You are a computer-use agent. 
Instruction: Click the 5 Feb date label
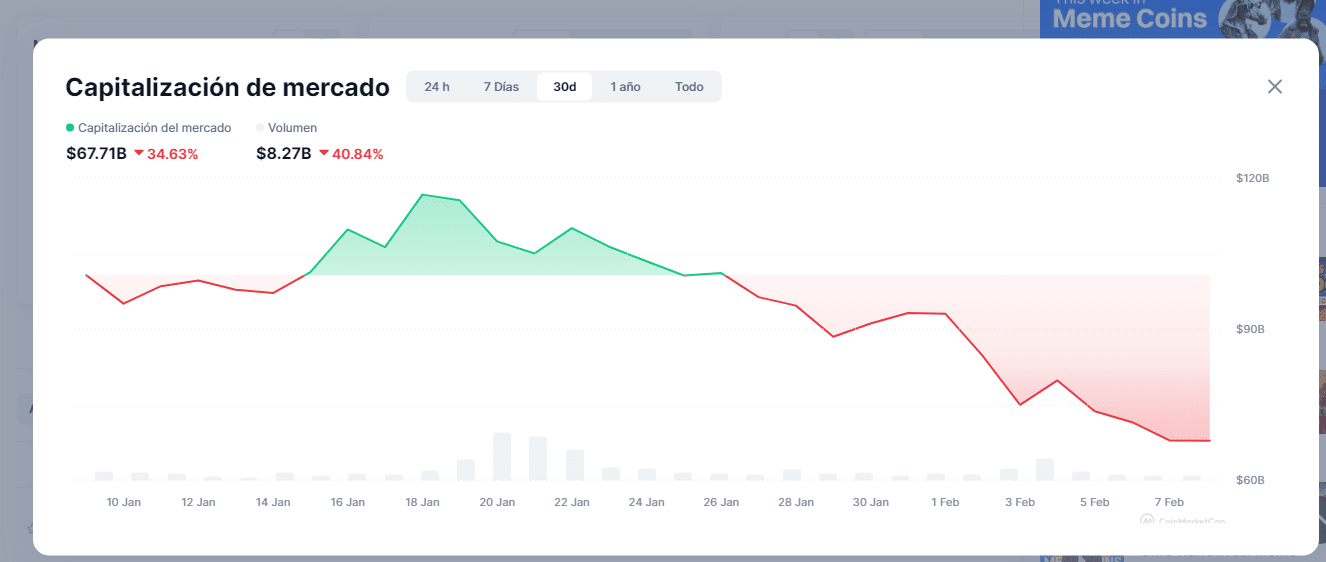pyautogui.click(x=1094, y=502)
